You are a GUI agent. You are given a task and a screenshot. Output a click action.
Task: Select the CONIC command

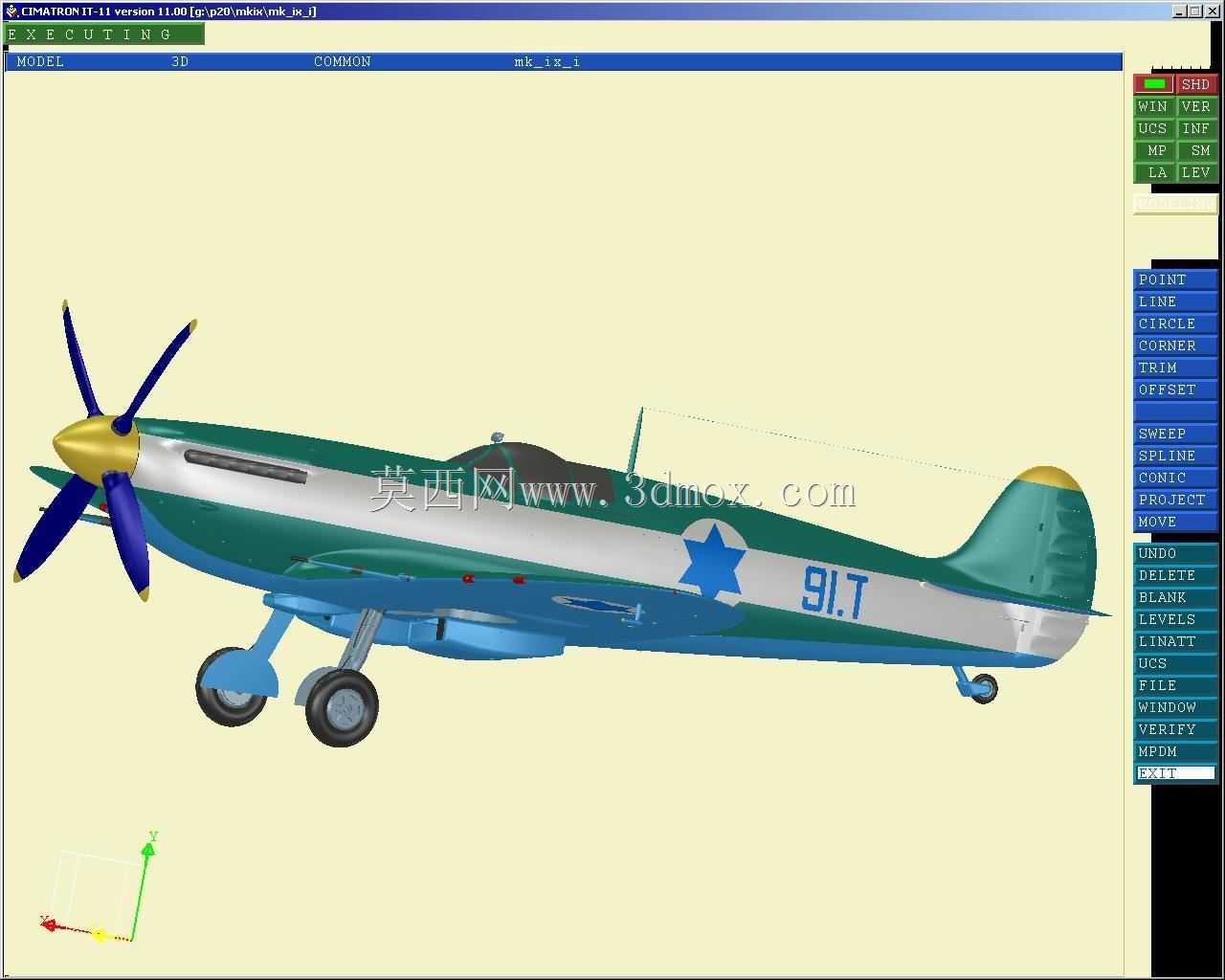(x=1175, y=478)
